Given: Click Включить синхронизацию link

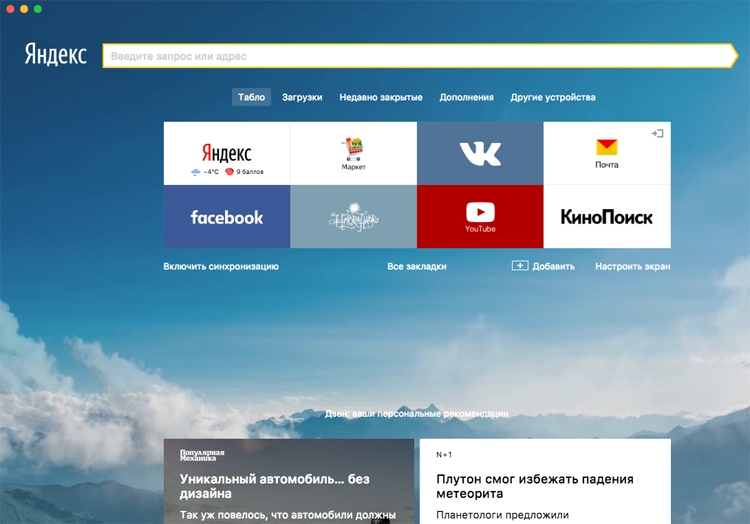Looking at the screenshot, I should tap(221, 266).
